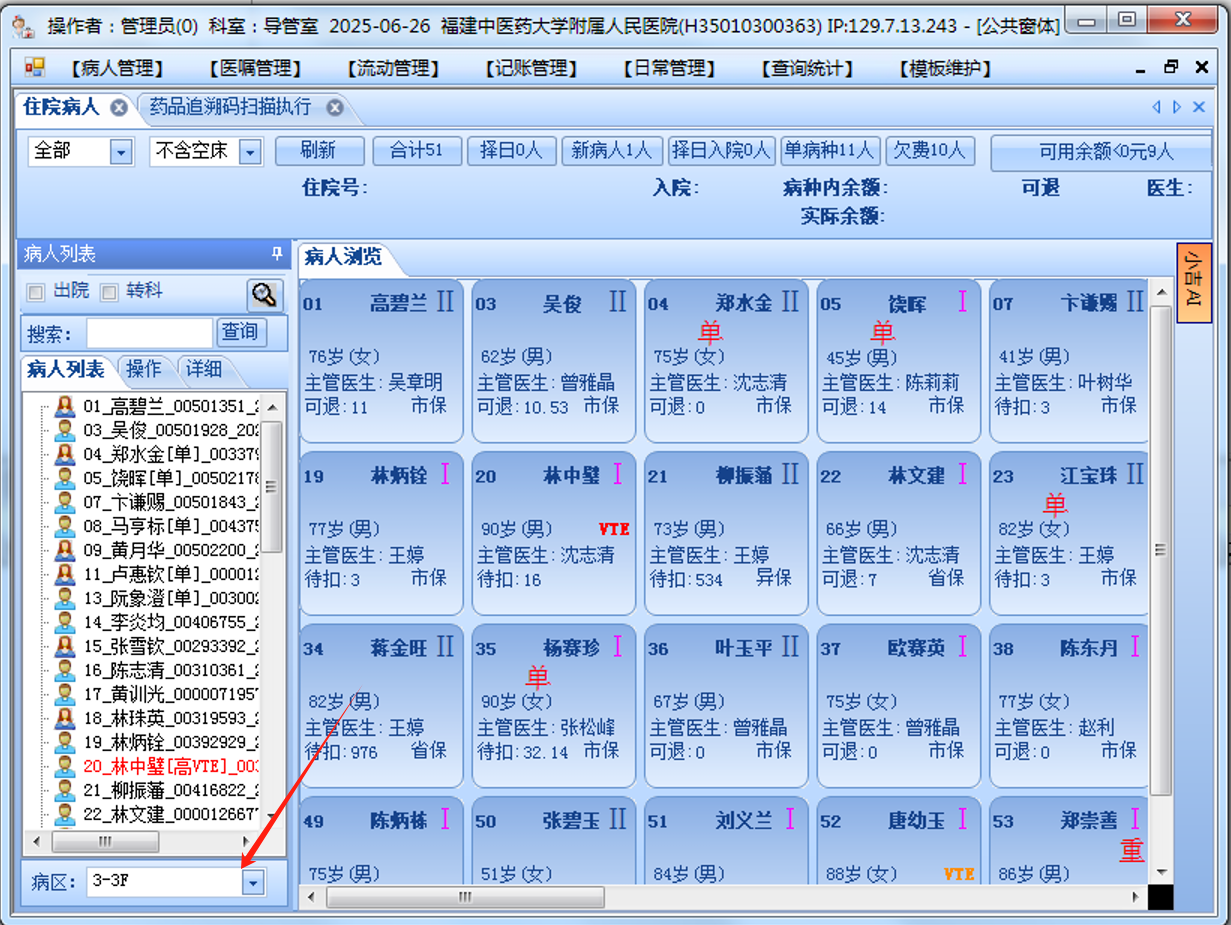Click the patient icon for 17_黄训光
Viewport: 1231px width, 925px height.
click(x=66, y=694)
